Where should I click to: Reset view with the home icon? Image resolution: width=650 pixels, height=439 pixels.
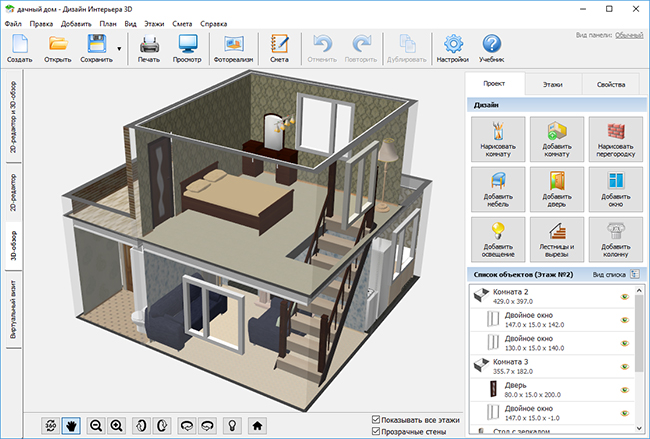257,425
